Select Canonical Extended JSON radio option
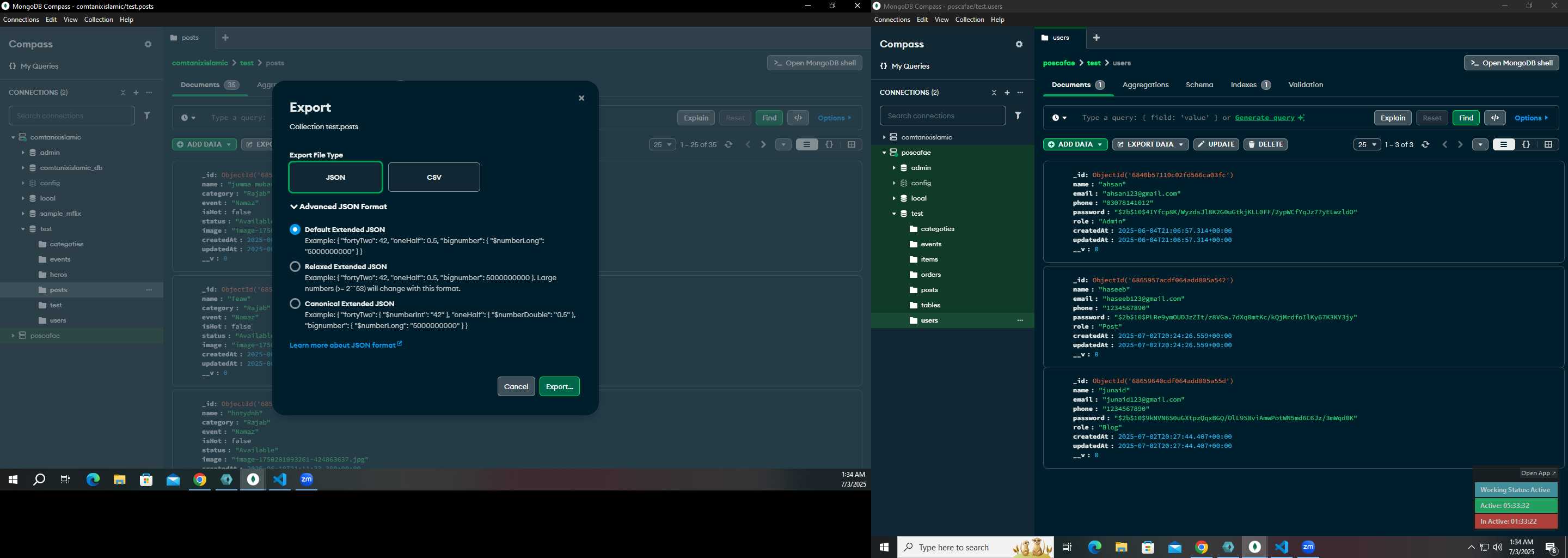 295,304
